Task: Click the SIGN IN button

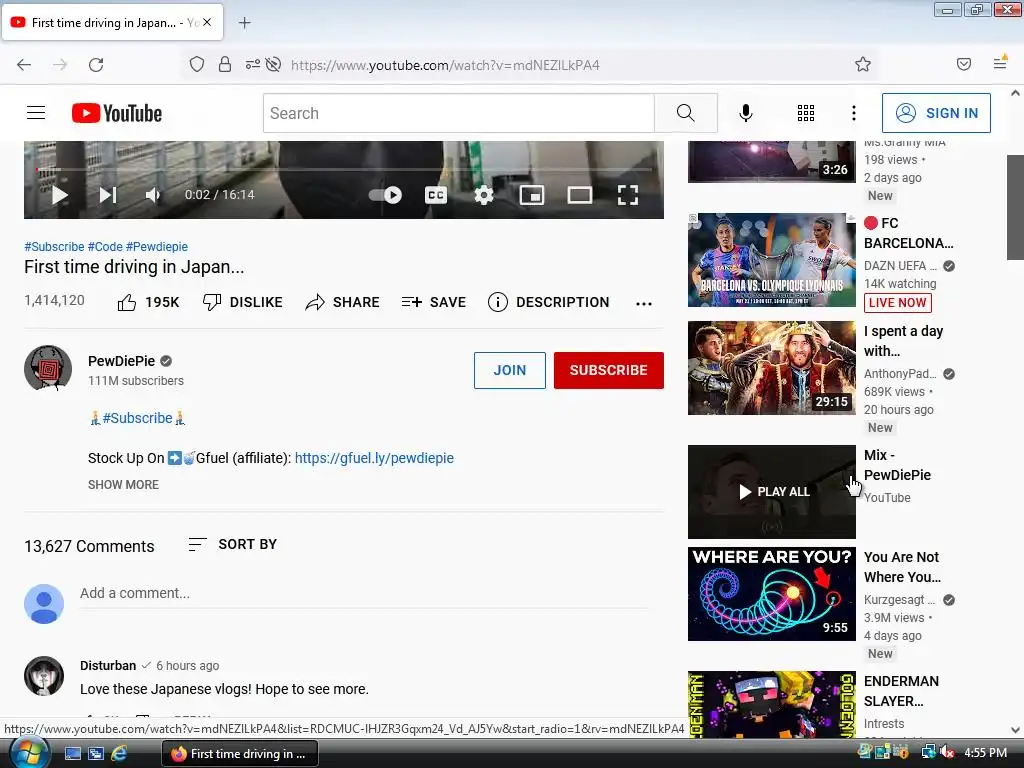Action: [936, 113]
